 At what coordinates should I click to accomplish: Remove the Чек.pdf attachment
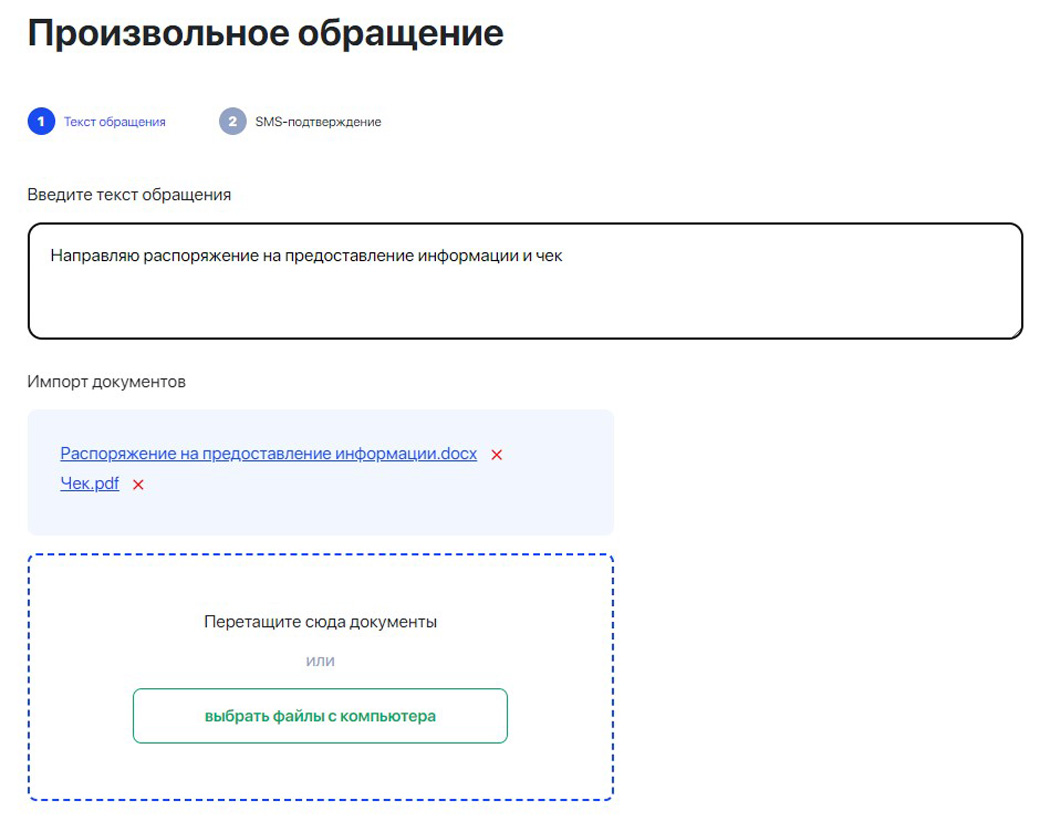click(x=138, y=485)
